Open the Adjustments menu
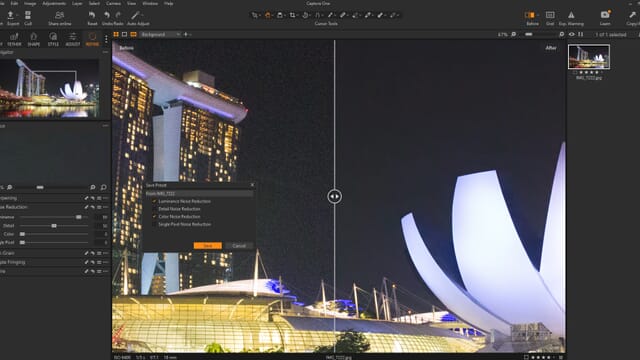The width and height of the screenshot is (640, 360). 54,3
